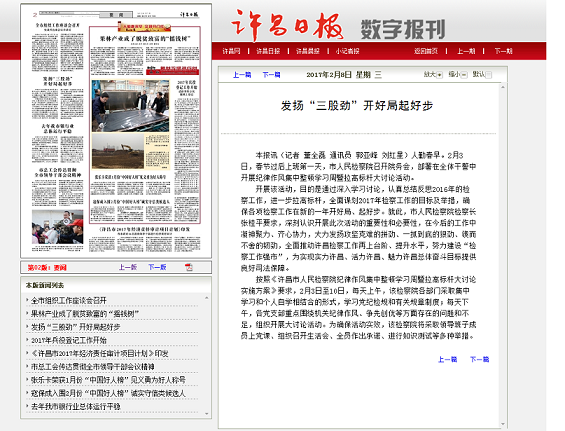Screen dimensions: 565x431
Task: Open article 市总工会传达贯彻全市领导干部会议精神
Action: [93, 367]
